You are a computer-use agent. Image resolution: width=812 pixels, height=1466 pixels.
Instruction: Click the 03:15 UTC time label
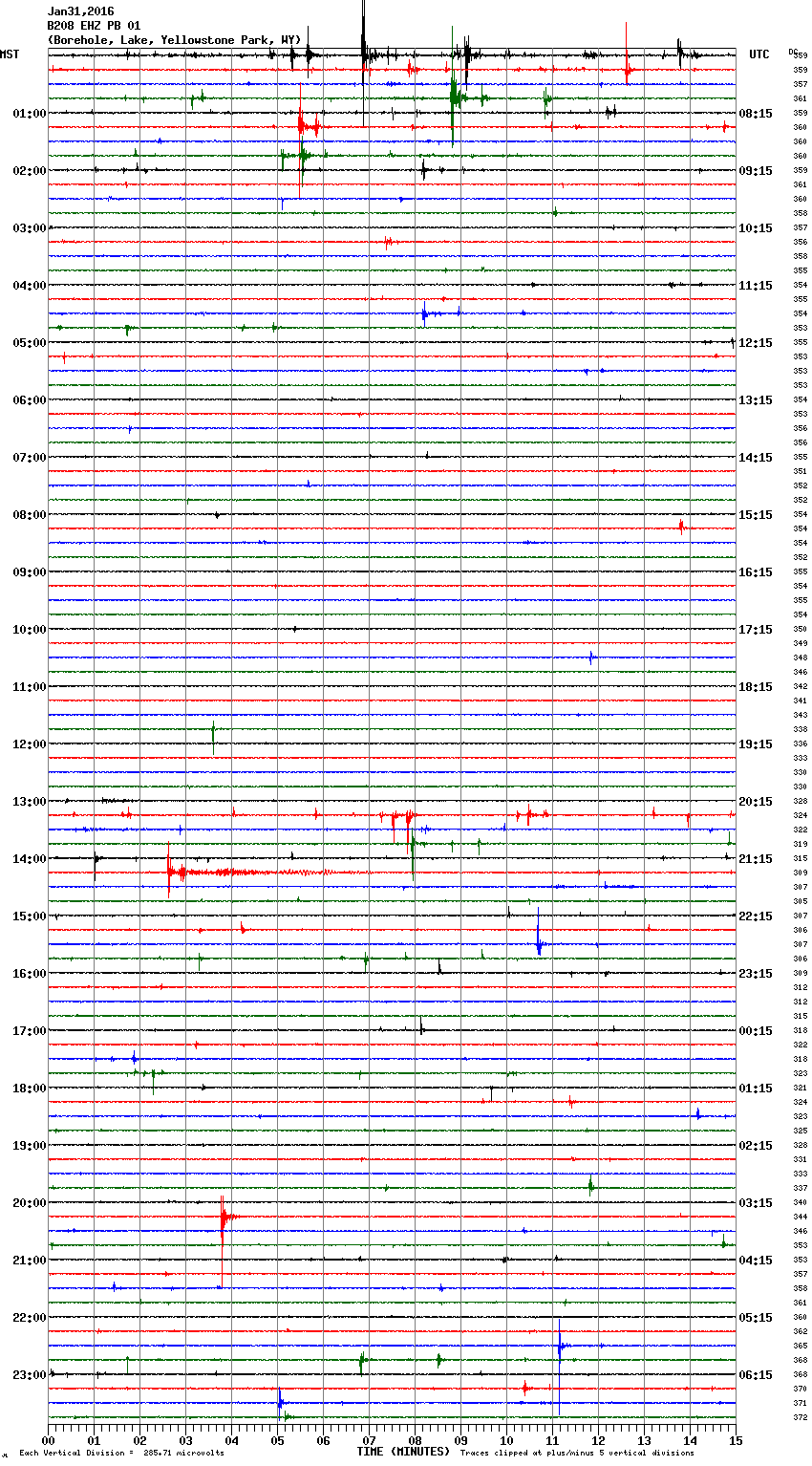756,1203
